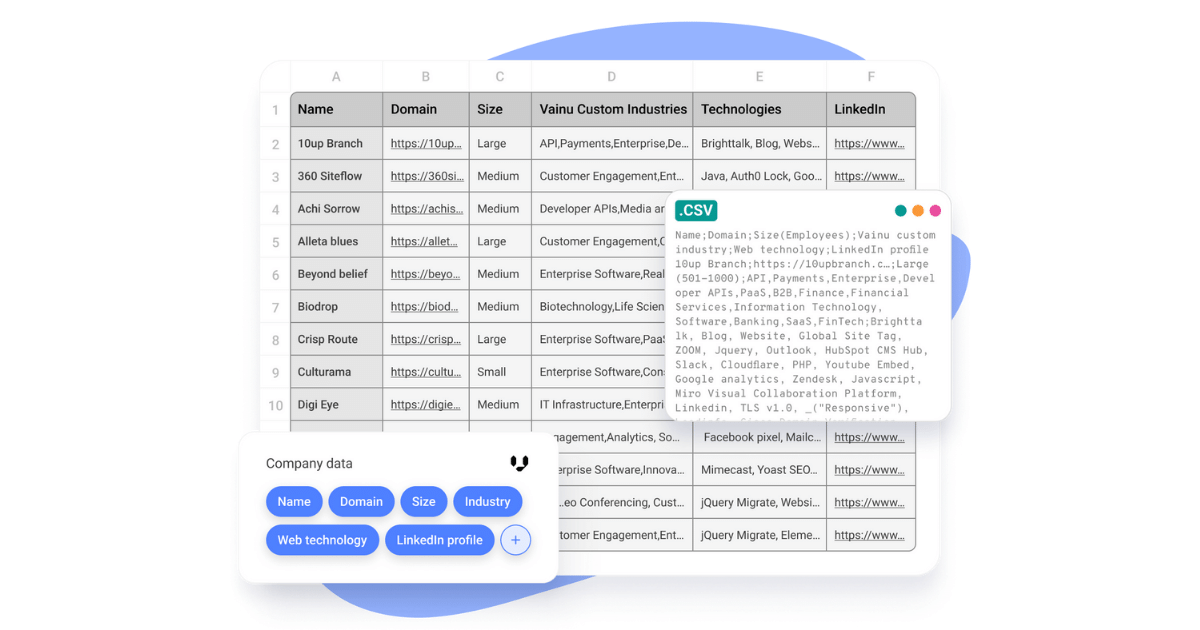Click the plus icon to add a data field
The image size is (1200, 630).
click(515, 539)
